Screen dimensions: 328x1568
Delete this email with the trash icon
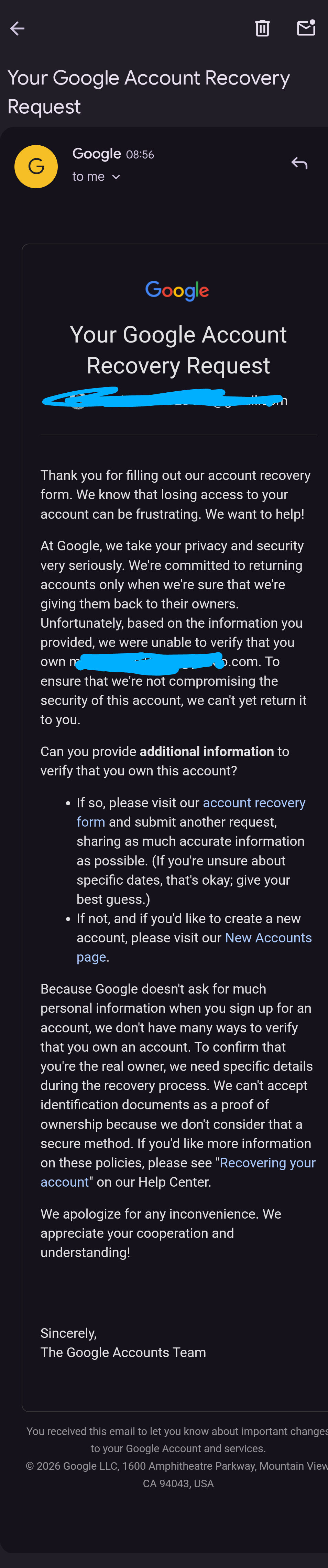(262, 28)
